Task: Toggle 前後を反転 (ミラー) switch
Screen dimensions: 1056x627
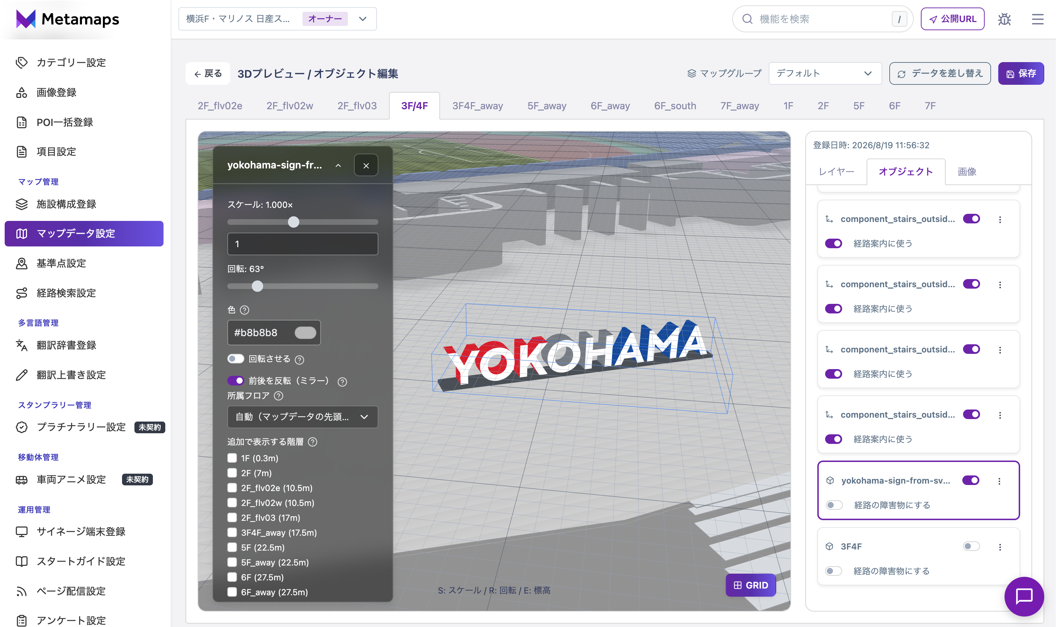Action: tap(235, 381)
